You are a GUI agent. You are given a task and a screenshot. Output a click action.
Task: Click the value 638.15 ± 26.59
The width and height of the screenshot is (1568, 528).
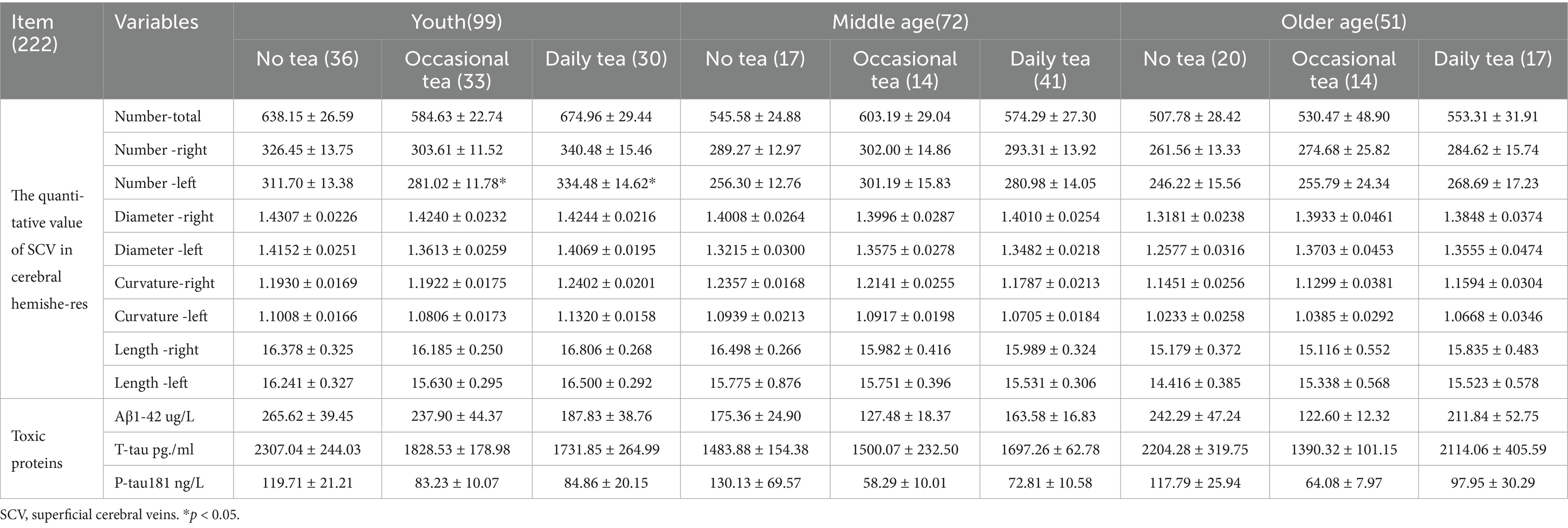(x=307, y=116)
